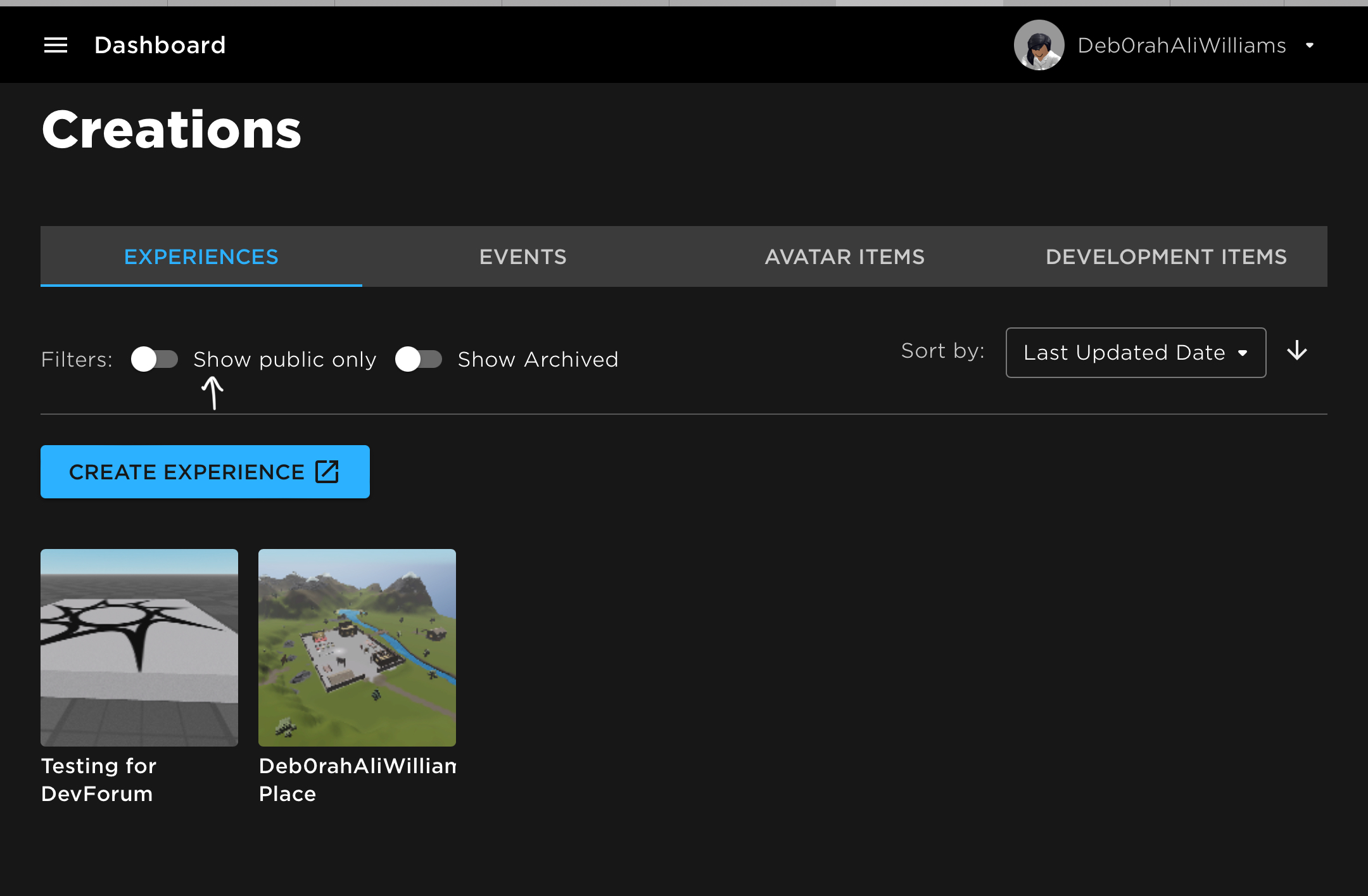Select the AVATAR ITEMS tab
The width and height of the screenshot is (1368, 896).
point(844,257)
